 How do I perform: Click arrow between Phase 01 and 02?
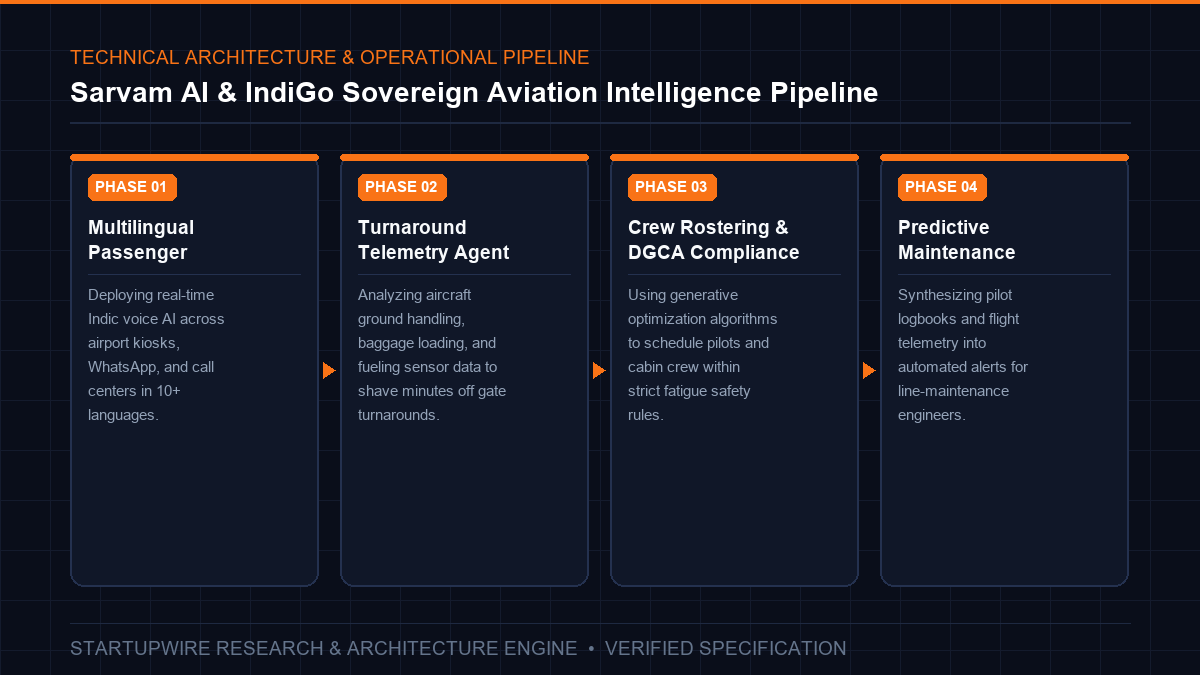[329, 371]
